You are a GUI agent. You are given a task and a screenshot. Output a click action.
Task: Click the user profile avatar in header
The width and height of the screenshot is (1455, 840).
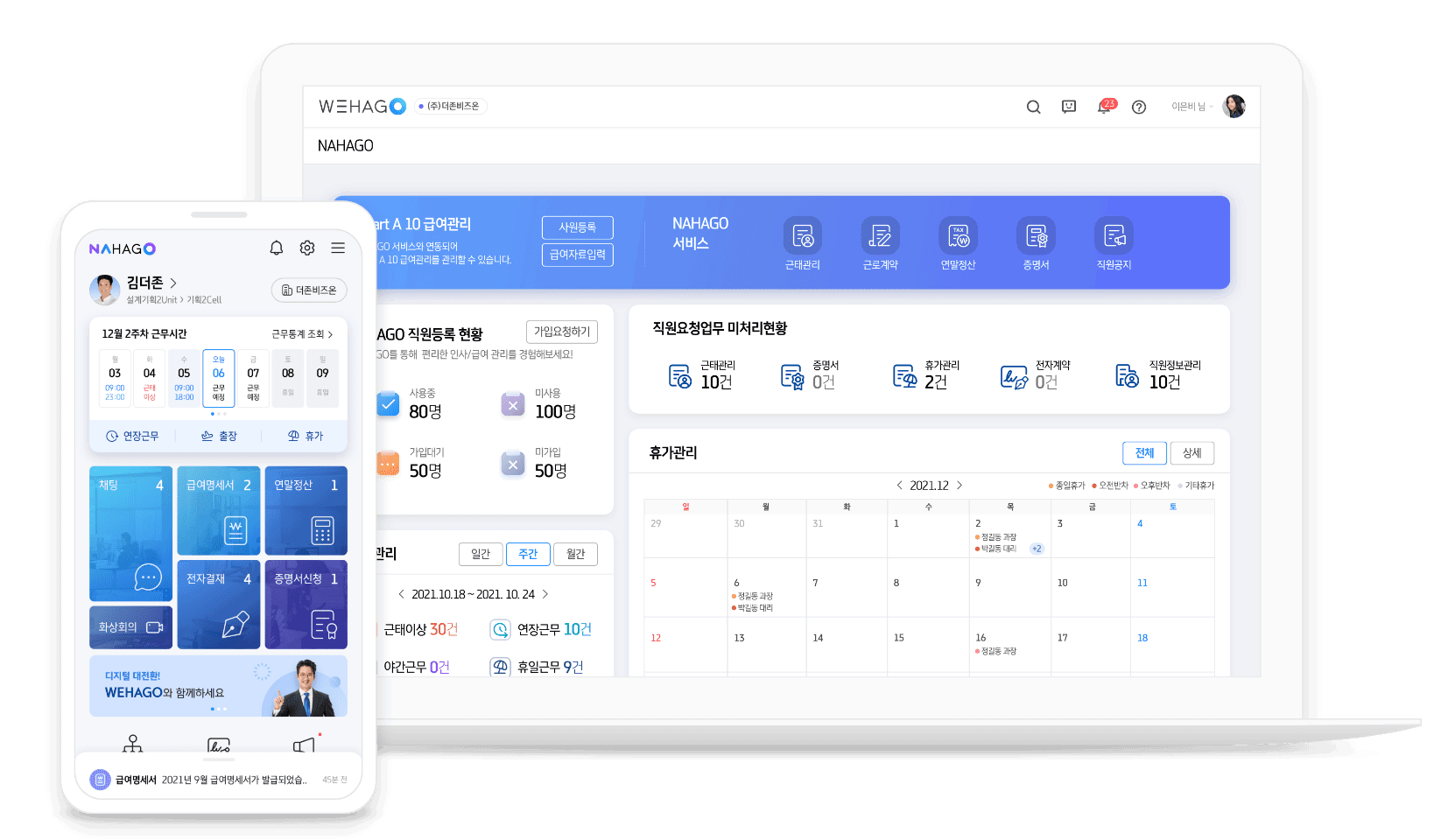point(1234,107)
